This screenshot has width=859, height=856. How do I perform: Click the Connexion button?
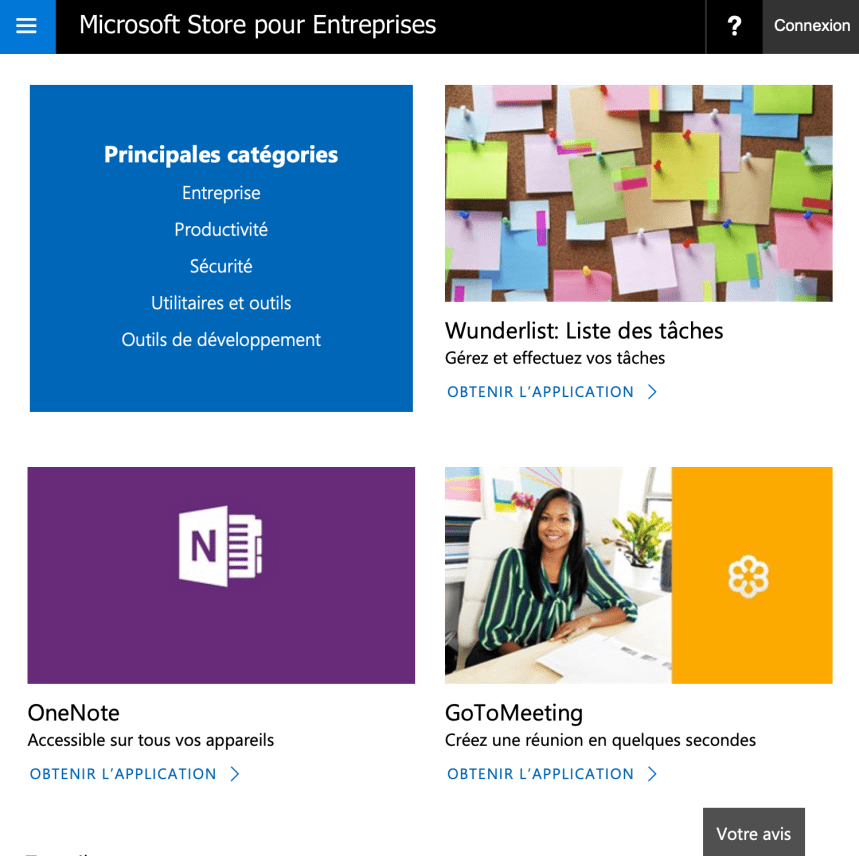811,26
